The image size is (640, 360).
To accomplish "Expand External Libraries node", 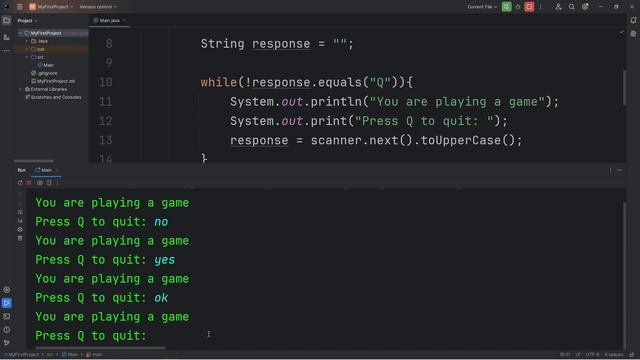I will click(20, 89).
